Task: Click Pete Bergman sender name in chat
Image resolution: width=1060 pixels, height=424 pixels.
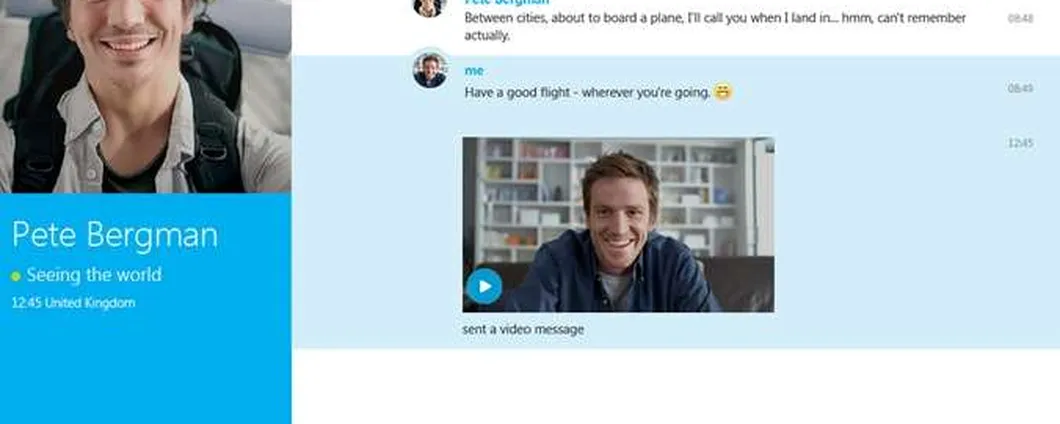Action: pyautogui.click(x=507, y=3)
